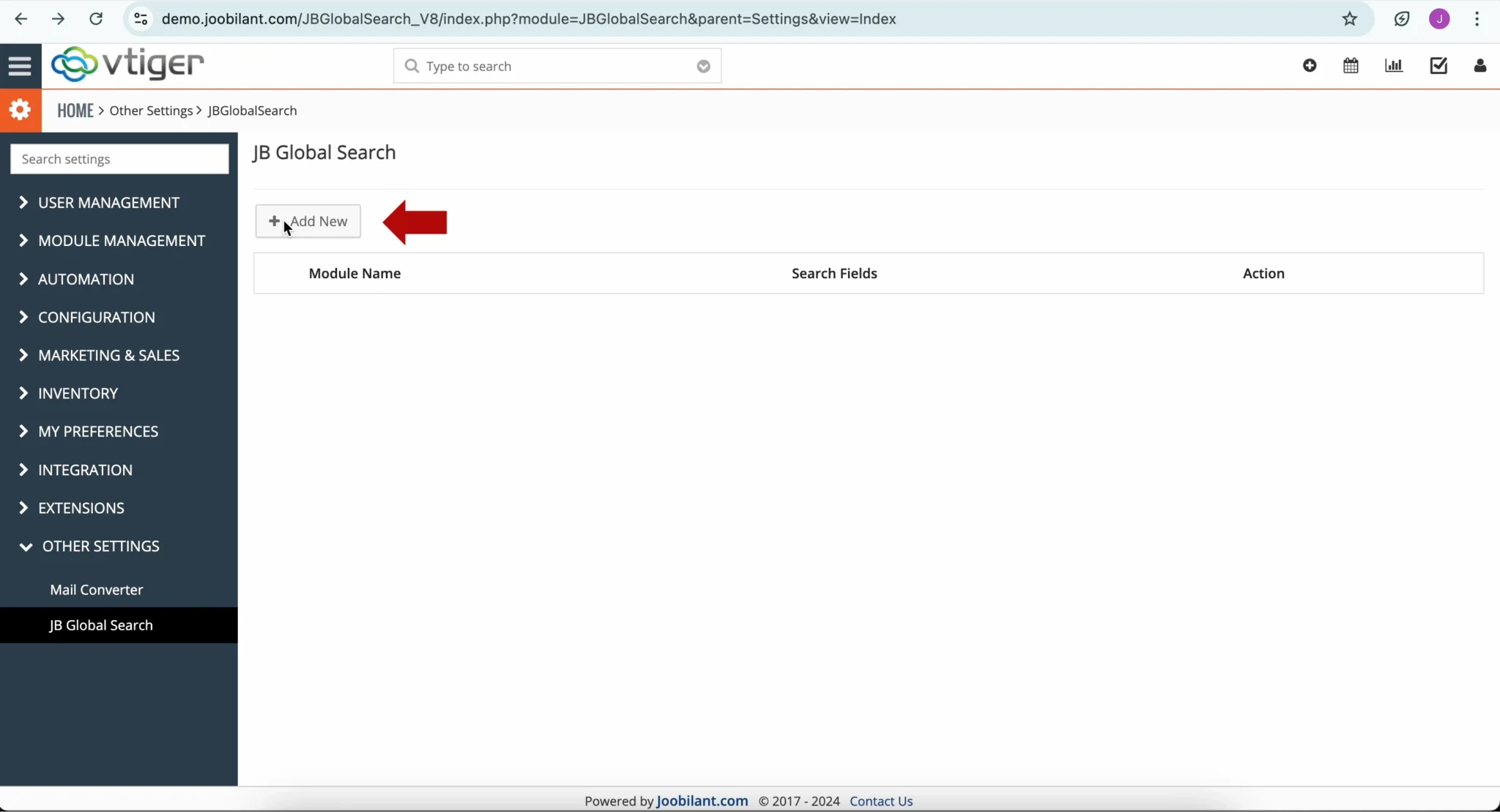This screenshot has width=1500, height=812.
Task: Open HOME in the breadcrumb
Action: tap(75, 110)
